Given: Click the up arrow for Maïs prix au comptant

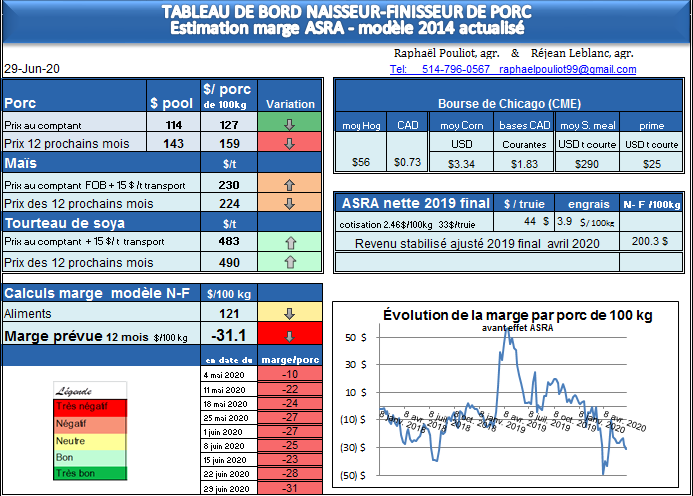Looking at the screenshot, I should coord(290,185).
